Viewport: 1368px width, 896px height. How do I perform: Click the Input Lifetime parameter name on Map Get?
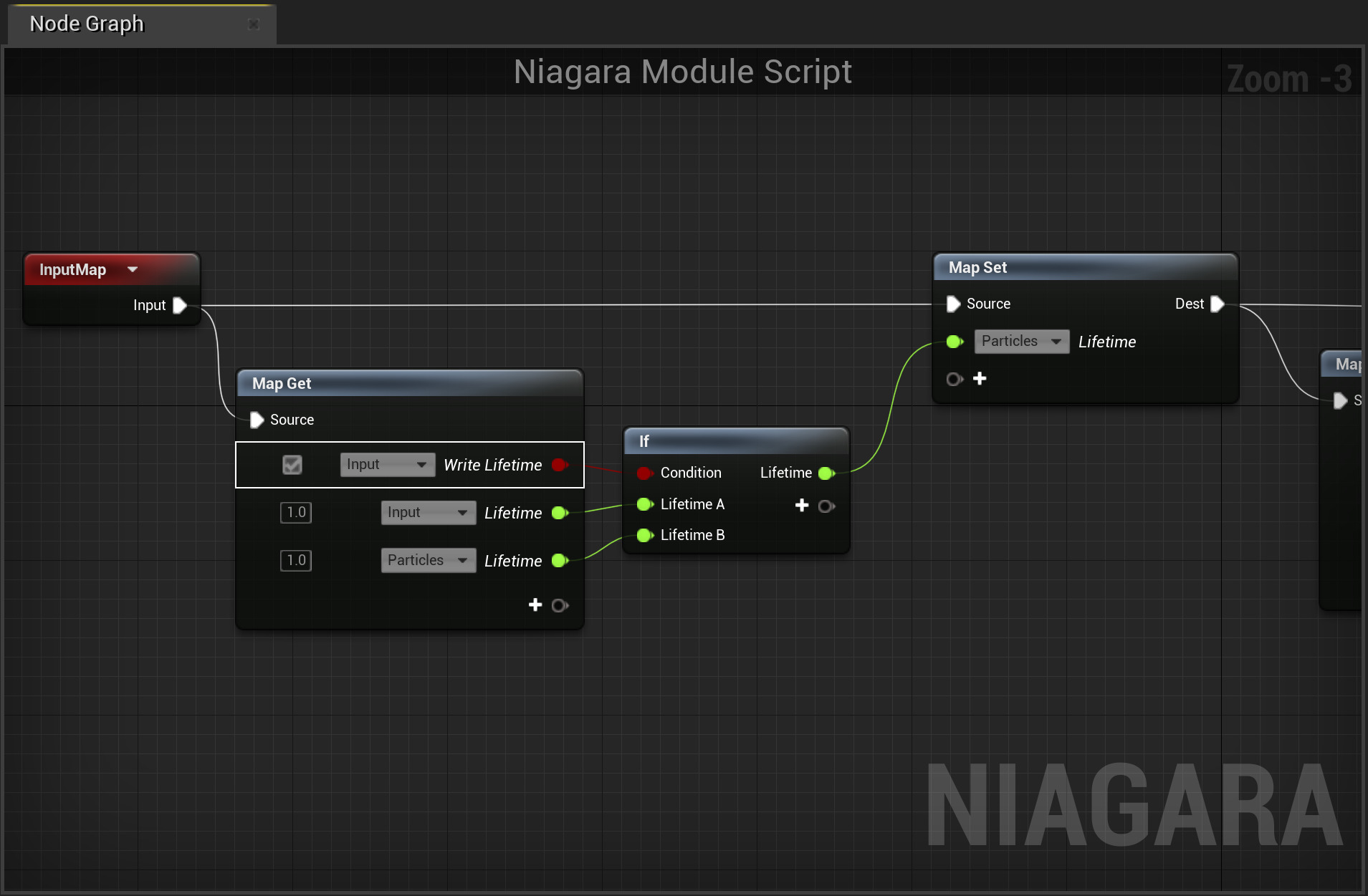tap(513, 513)
